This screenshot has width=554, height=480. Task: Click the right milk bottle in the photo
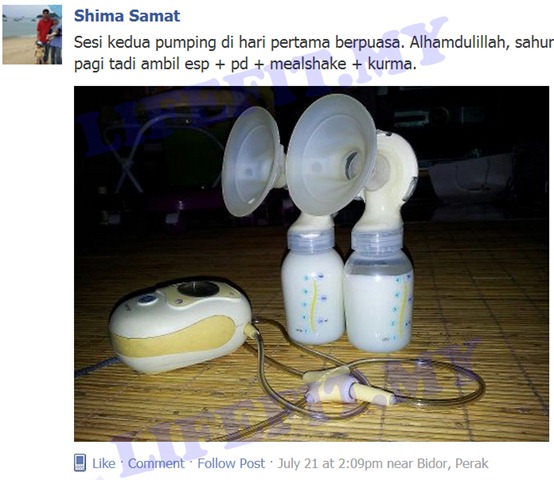(x=378, y=290)
